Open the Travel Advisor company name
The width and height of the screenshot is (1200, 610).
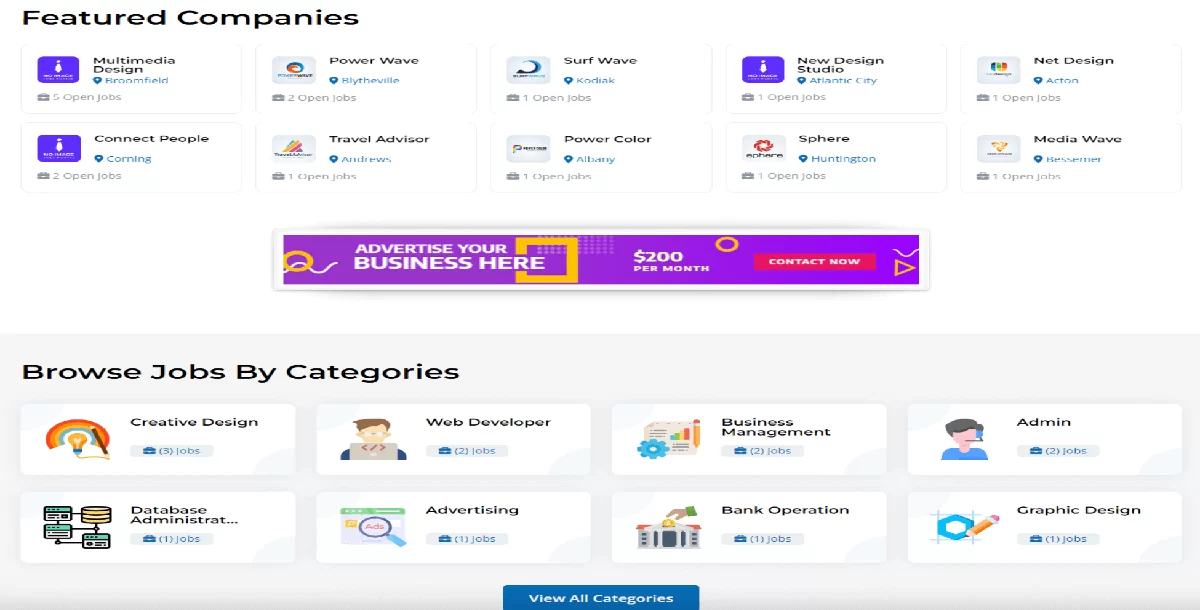[x=379, y=139]
